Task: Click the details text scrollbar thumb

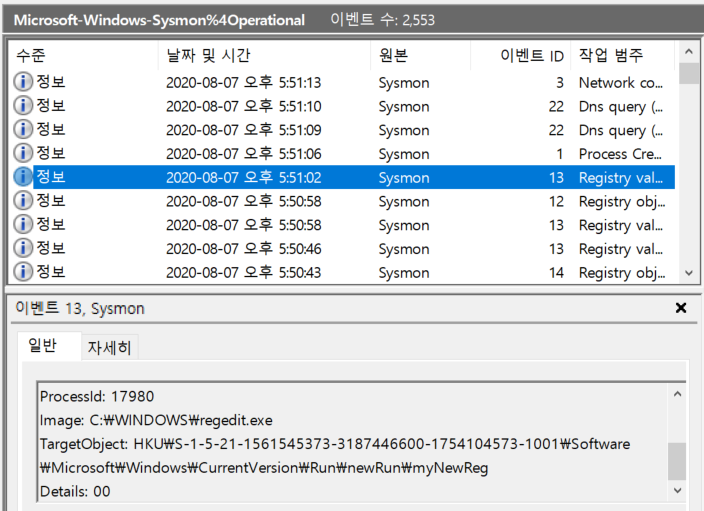Action: point(677,461)
